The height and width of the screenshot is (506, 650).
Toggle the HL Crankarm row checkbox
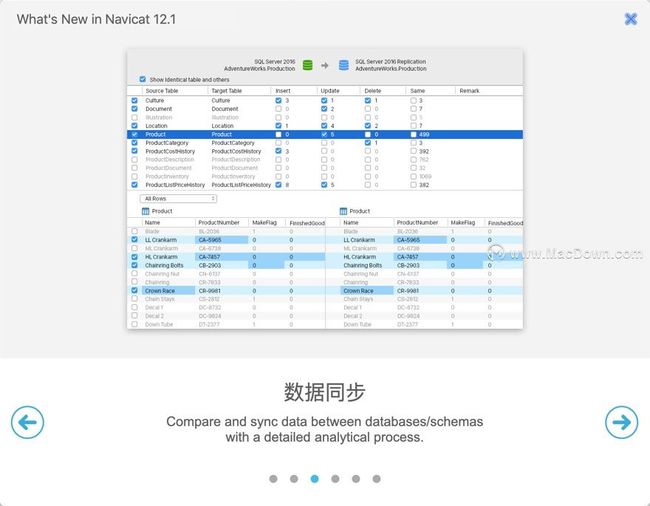point(134,257)
